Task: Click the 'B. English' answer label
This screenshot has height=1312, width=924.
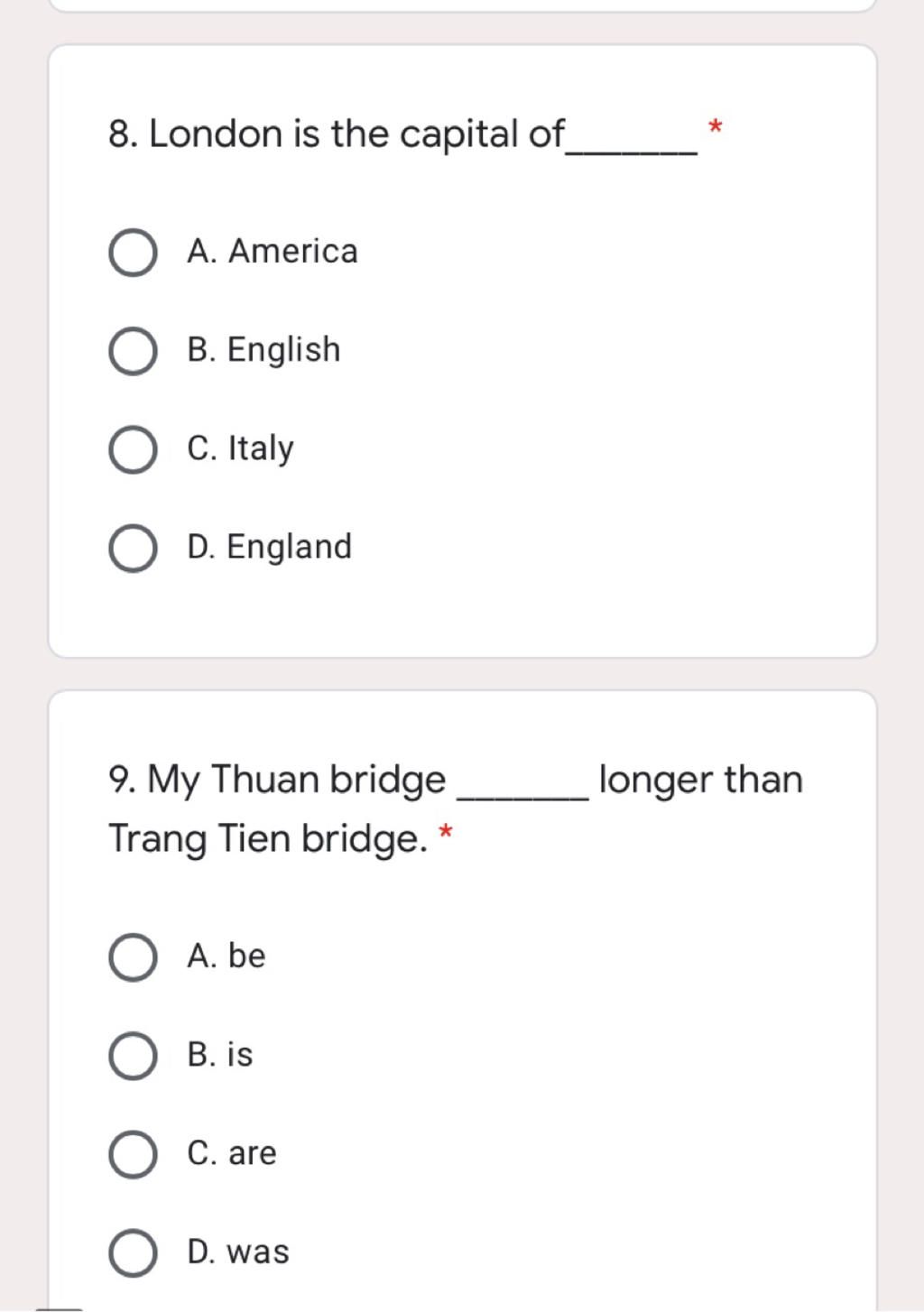Action: click(x=263, y=350)
